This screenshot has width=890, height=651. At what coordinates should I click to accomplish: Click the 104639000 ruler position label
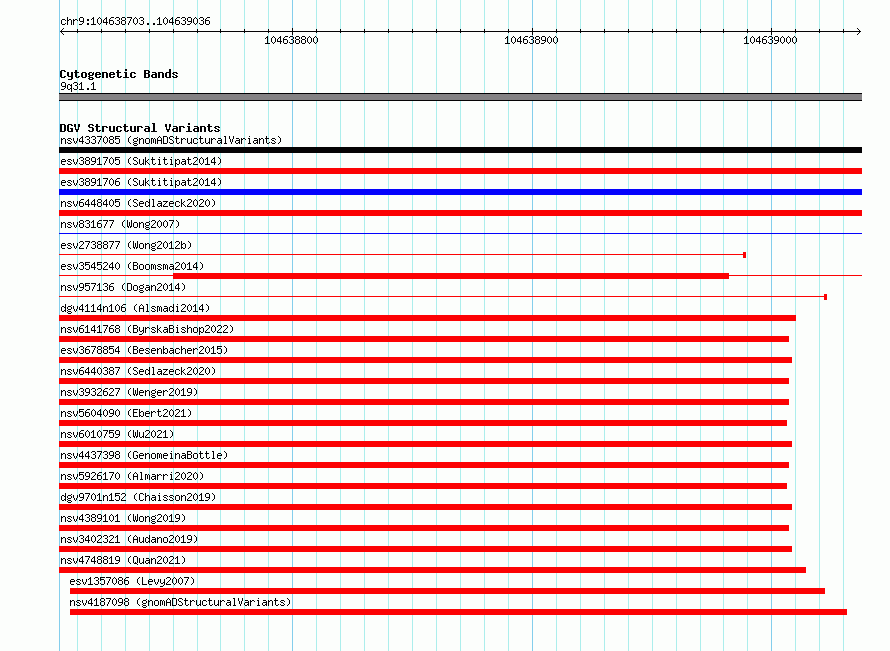[770, 40]
